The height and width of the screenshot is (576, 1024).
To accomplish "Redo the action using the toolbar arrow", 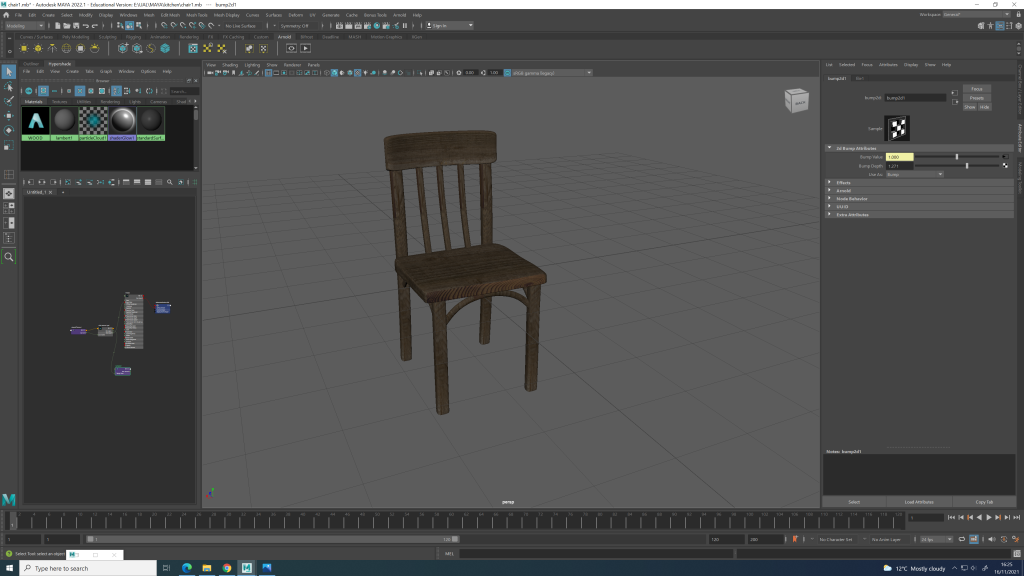I will tap(95, 25).
